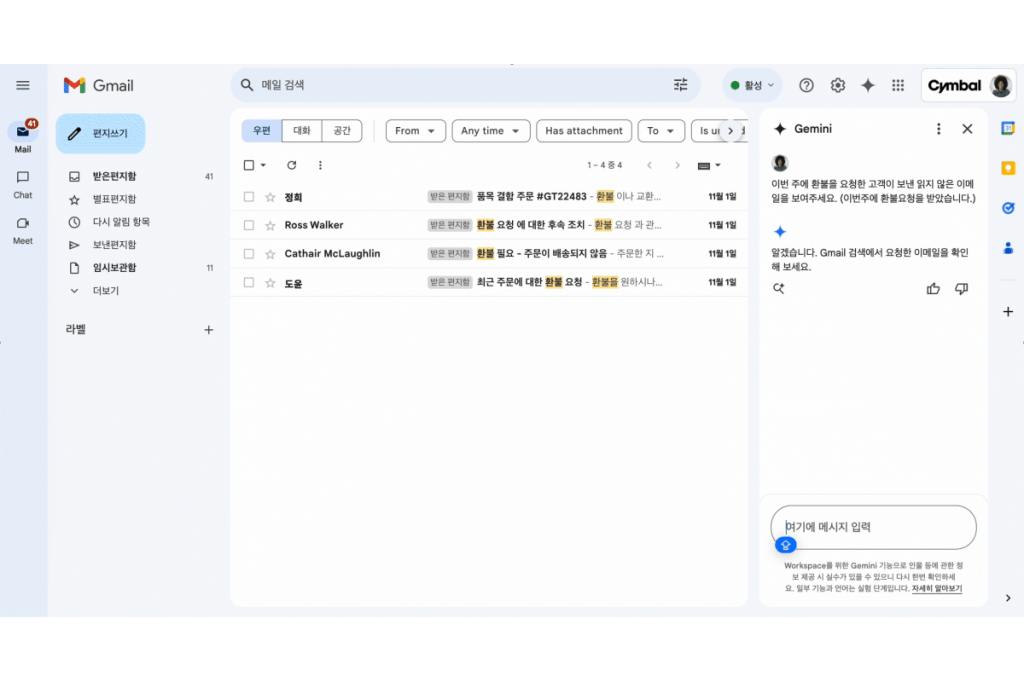Click the Gemini message input field
This screenshot has height=682, width=1024.
(x=872, y=527)
